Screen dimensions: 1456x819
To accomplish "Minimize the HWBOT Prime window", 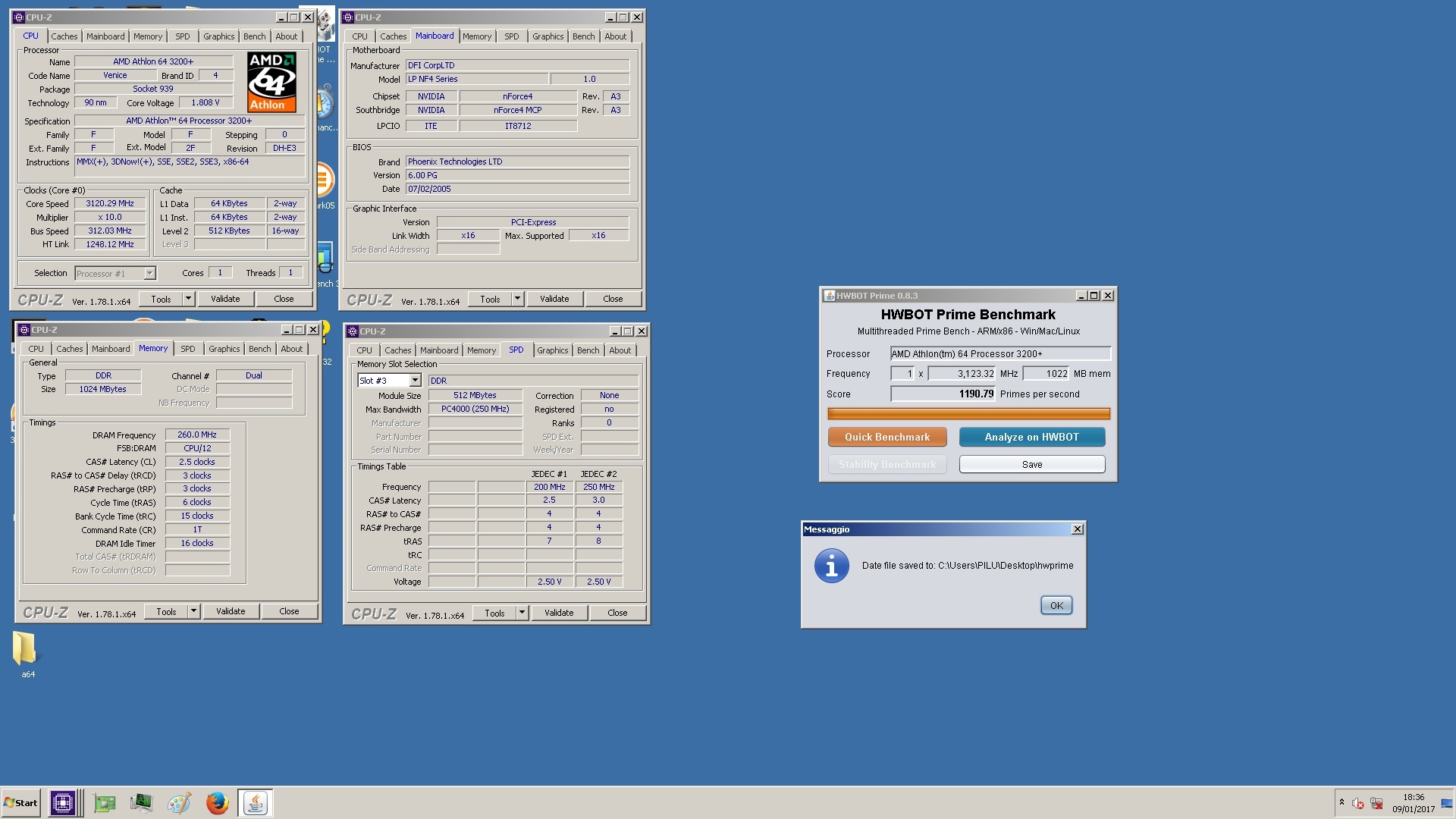I will (1081, 296).
